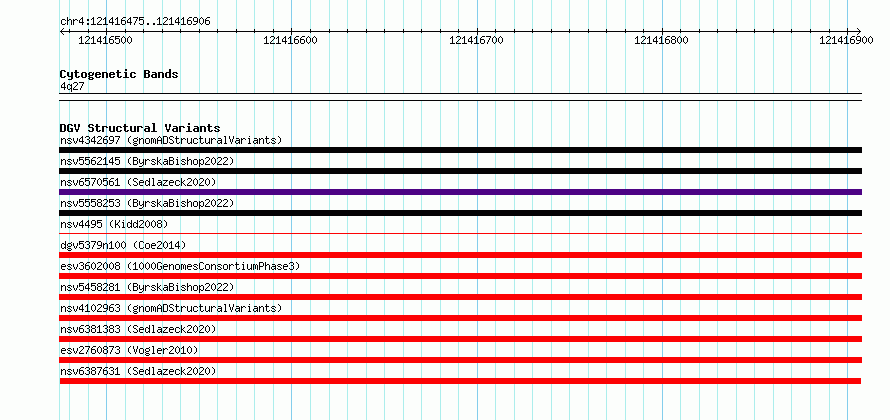Click the black bar under nsv5558253
The height and width of the screenshot is (420, 890).
pyautogui.click(x=460, y=213)
